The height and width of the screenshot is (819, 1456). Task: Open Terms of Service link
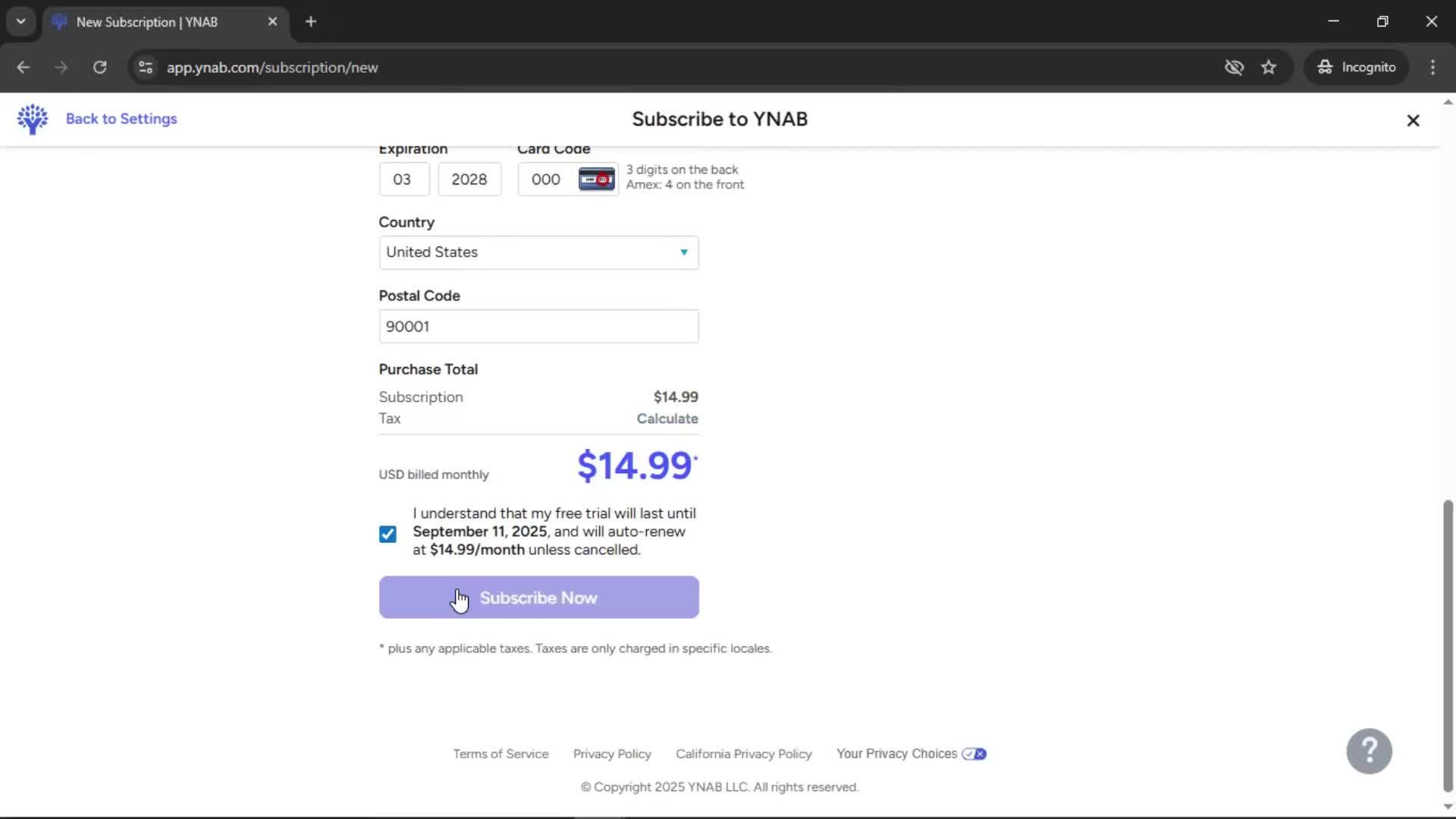coord(500,754)
